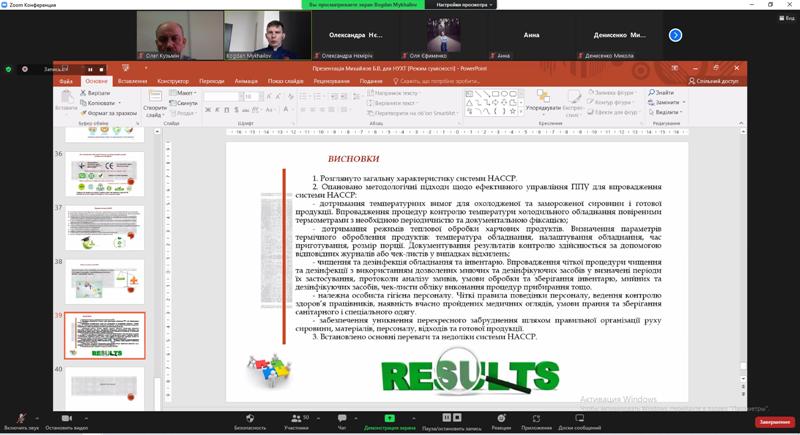Open the font color A dropdown
This screenshot has width=800, height=435.
click(287, 110)
